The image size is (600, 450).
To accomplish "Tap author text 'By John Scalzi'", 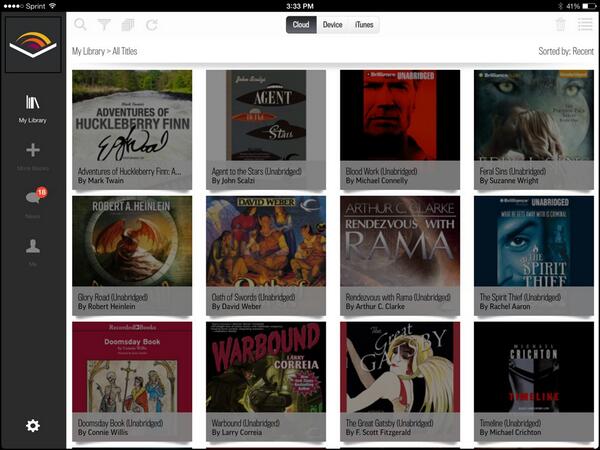I will (x=233, y=181).
